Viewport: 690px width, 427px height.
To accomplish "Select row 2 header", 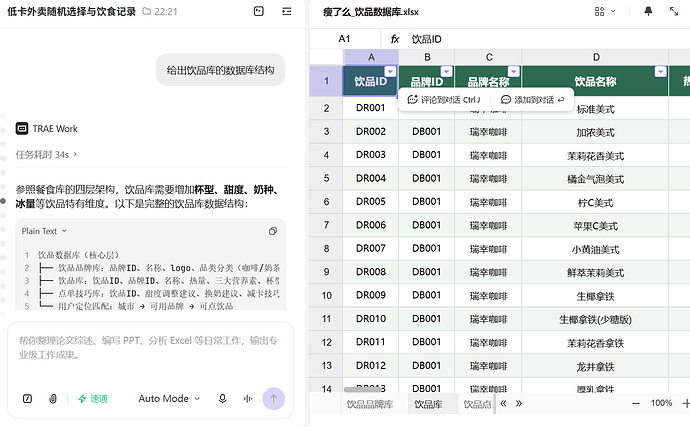I will tap(326, 108).
